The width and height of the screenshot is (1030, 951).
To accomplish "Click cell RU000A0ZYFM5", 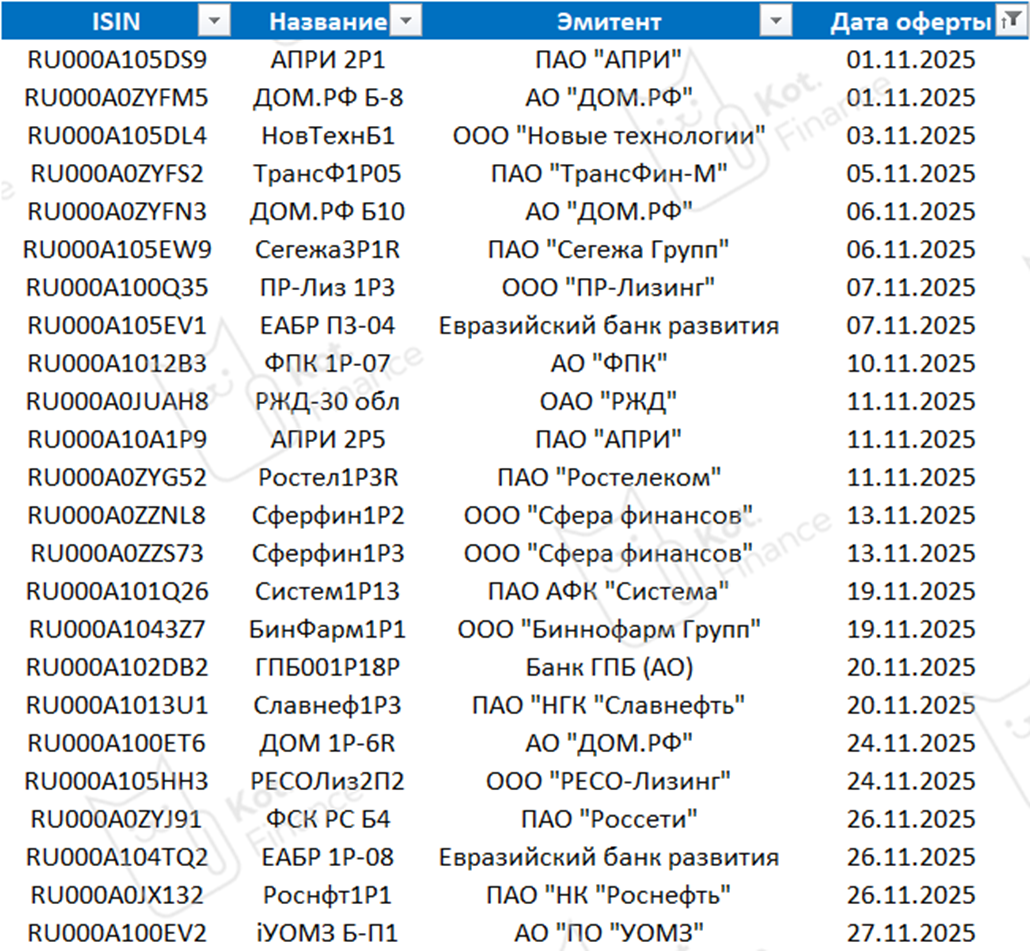I will [117, 98].
